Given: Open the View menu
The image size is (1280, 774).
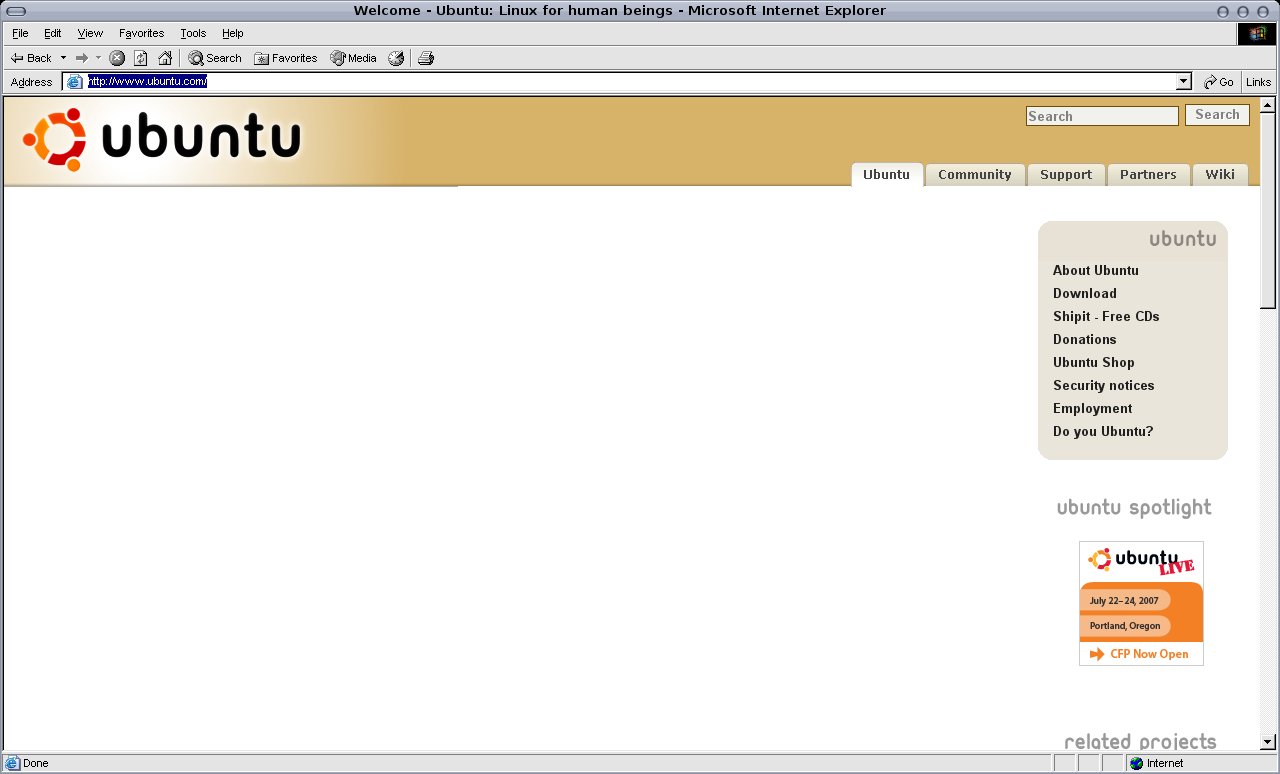Looking at the screenshot, I should coord(90,33).
